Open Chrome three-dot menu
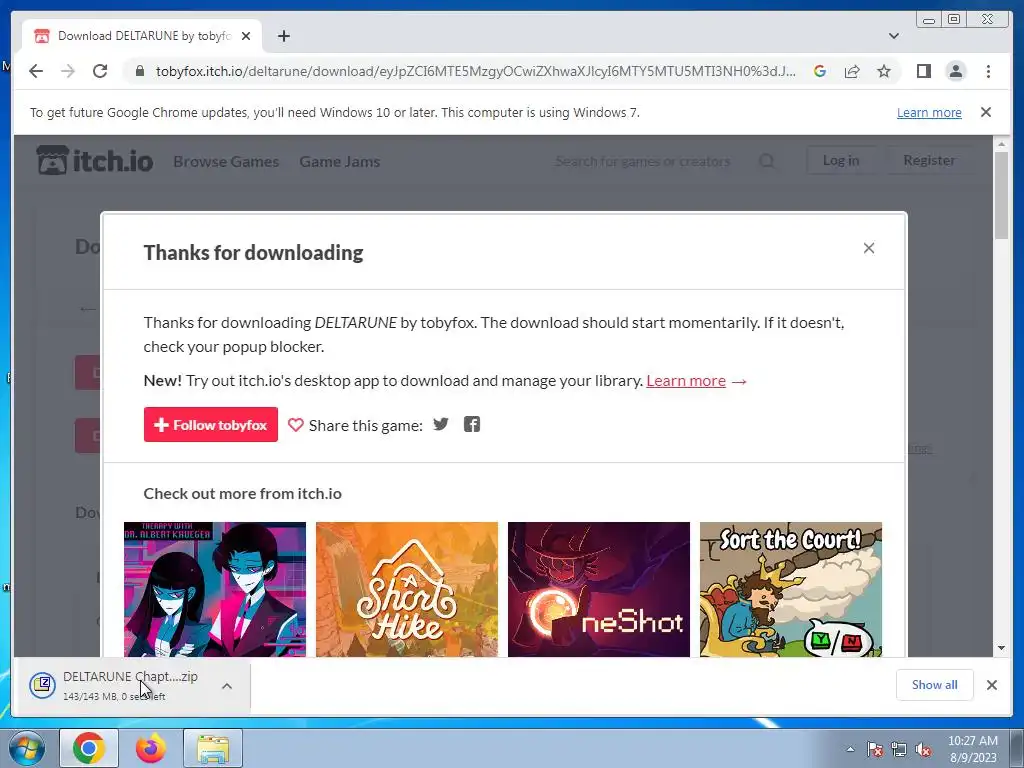1024x768 pixels. [x=988, y=71]
